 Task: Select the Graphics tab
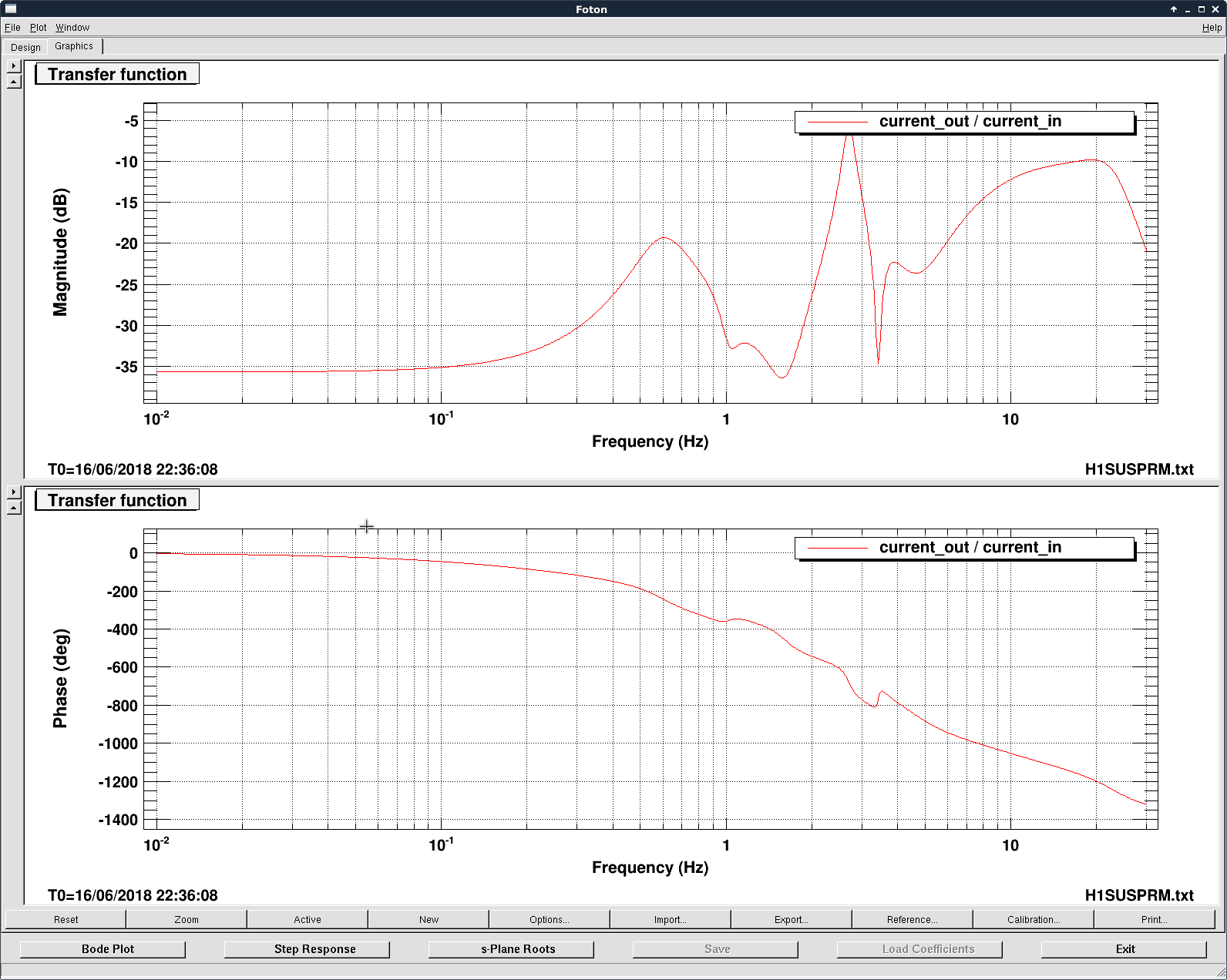[74, 46]
